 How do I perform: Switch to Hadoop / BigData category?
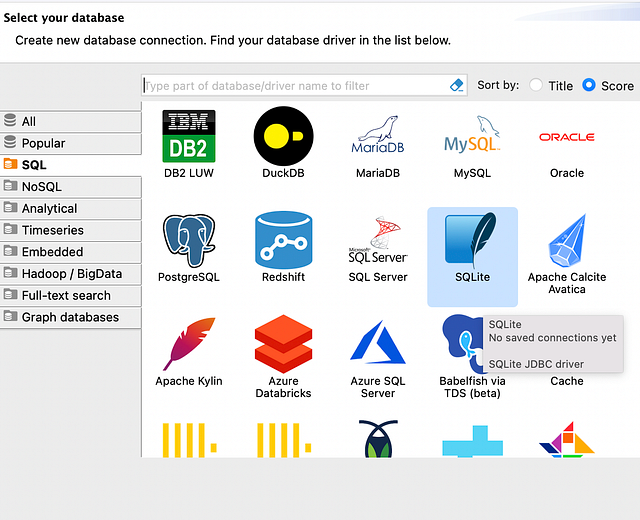tap(71, 273)
